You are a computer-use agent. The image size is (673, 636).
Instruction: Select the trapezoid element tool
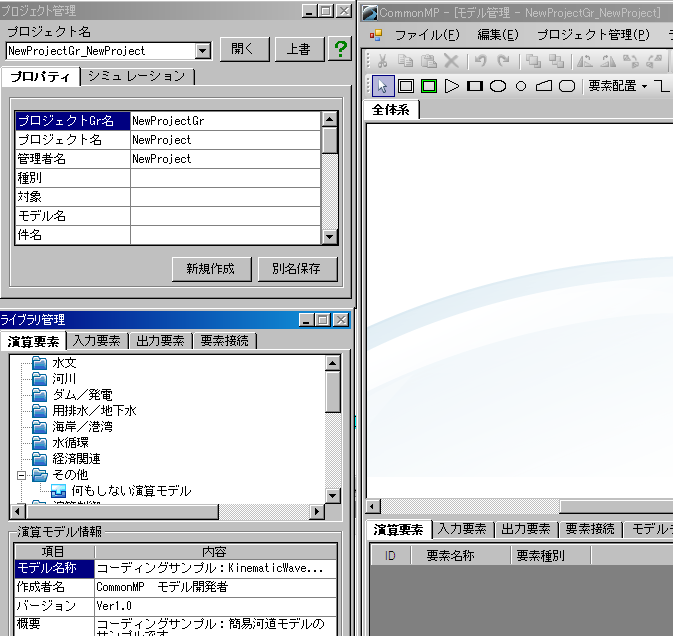544,86
